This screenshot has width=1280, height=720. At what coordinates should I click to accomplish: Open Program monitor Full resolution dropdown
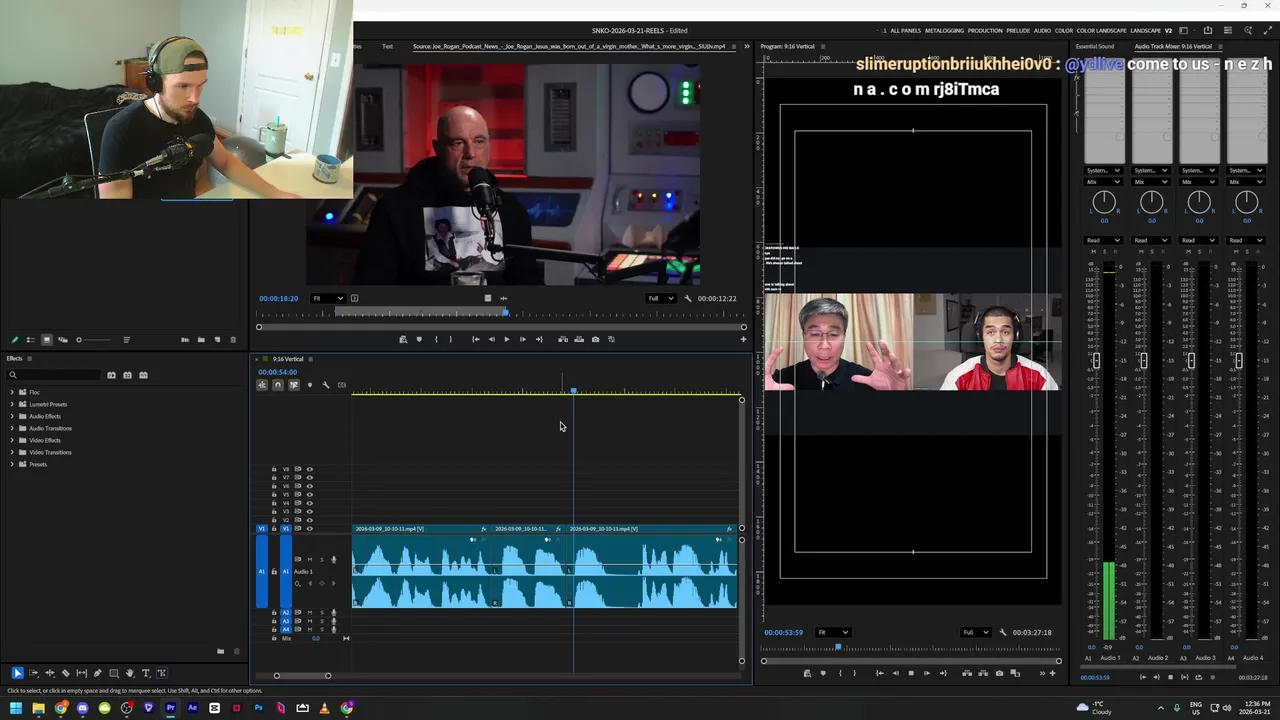coord(975,632)
